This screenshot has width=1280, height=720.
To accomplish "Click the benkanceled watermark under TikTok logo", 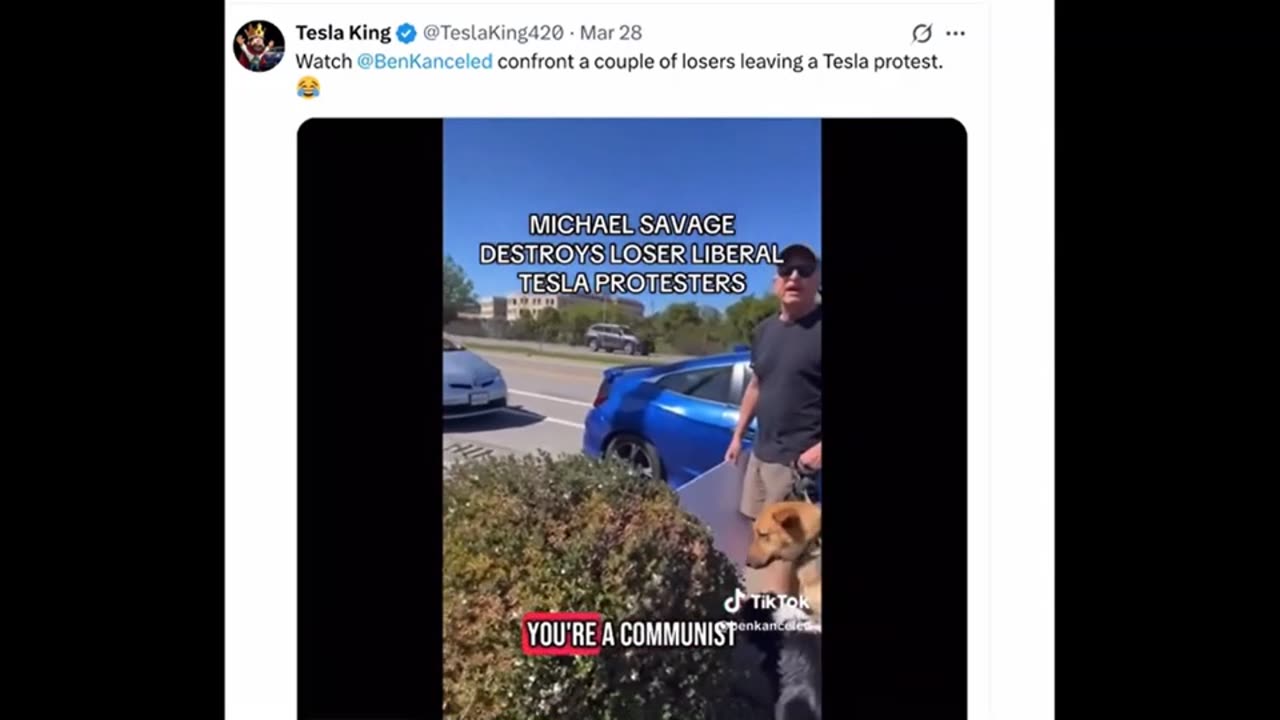I will pyautogui.click(x=768, y=625).
